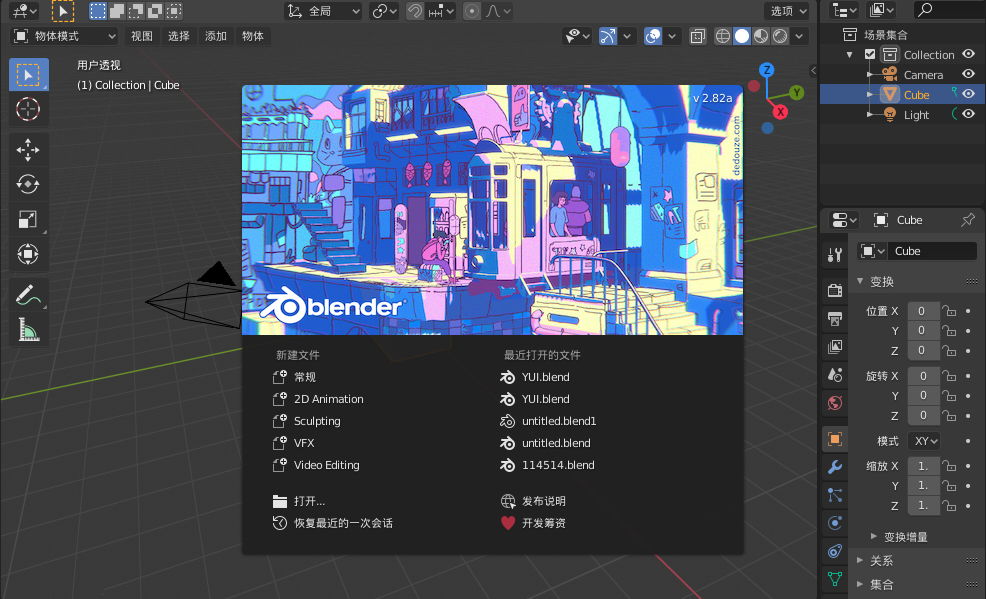Click the green Y axis gizmo ball
The image size is (986, 599).
(797, 93)
